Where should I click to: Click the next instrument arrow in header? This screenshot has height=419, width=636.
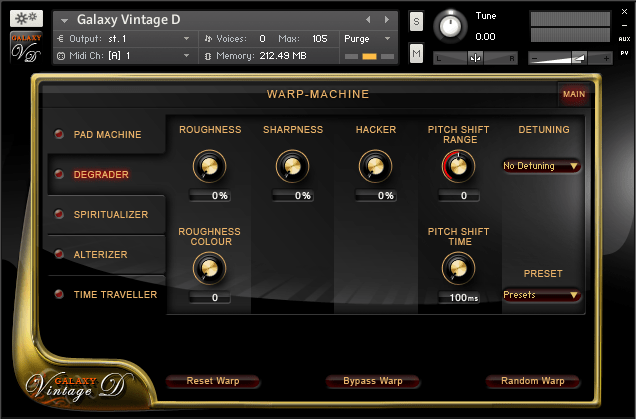[386, 19]
